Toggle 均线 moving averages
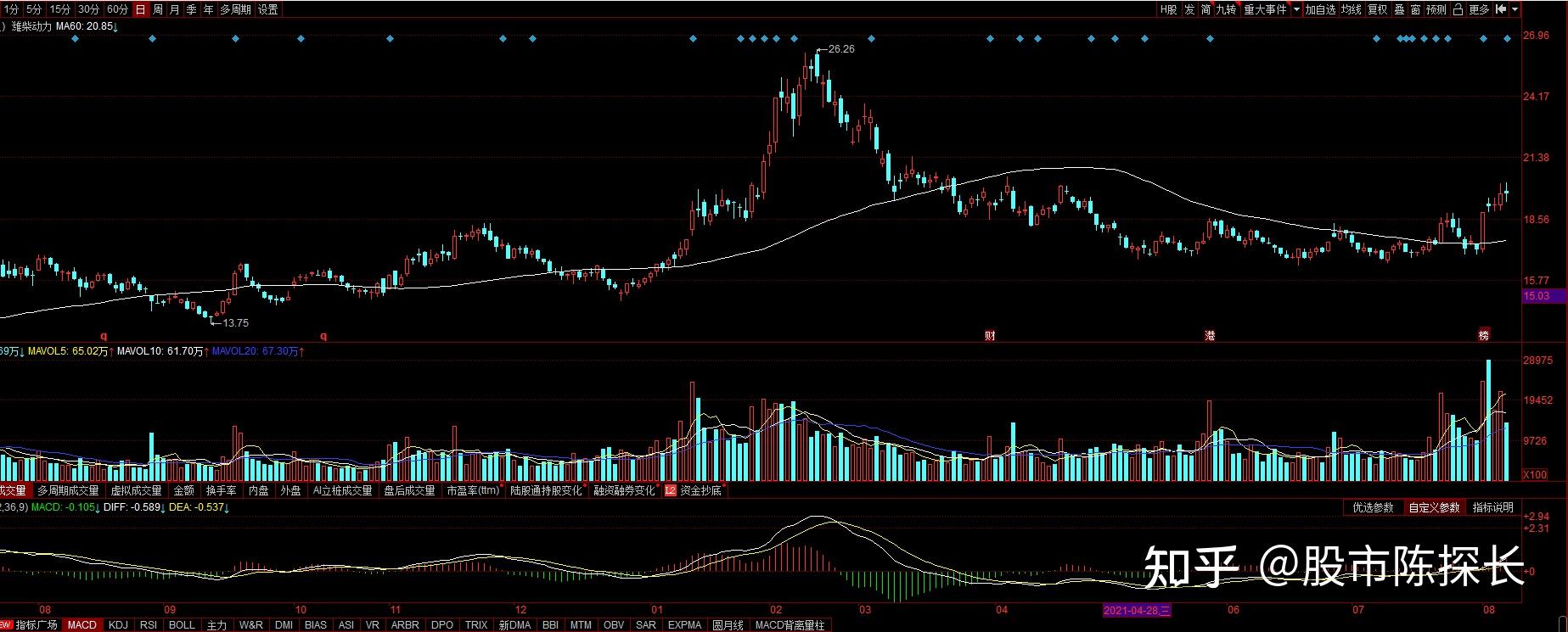Viewport: 1568px width, 632px height. [x=1351, y=9]
